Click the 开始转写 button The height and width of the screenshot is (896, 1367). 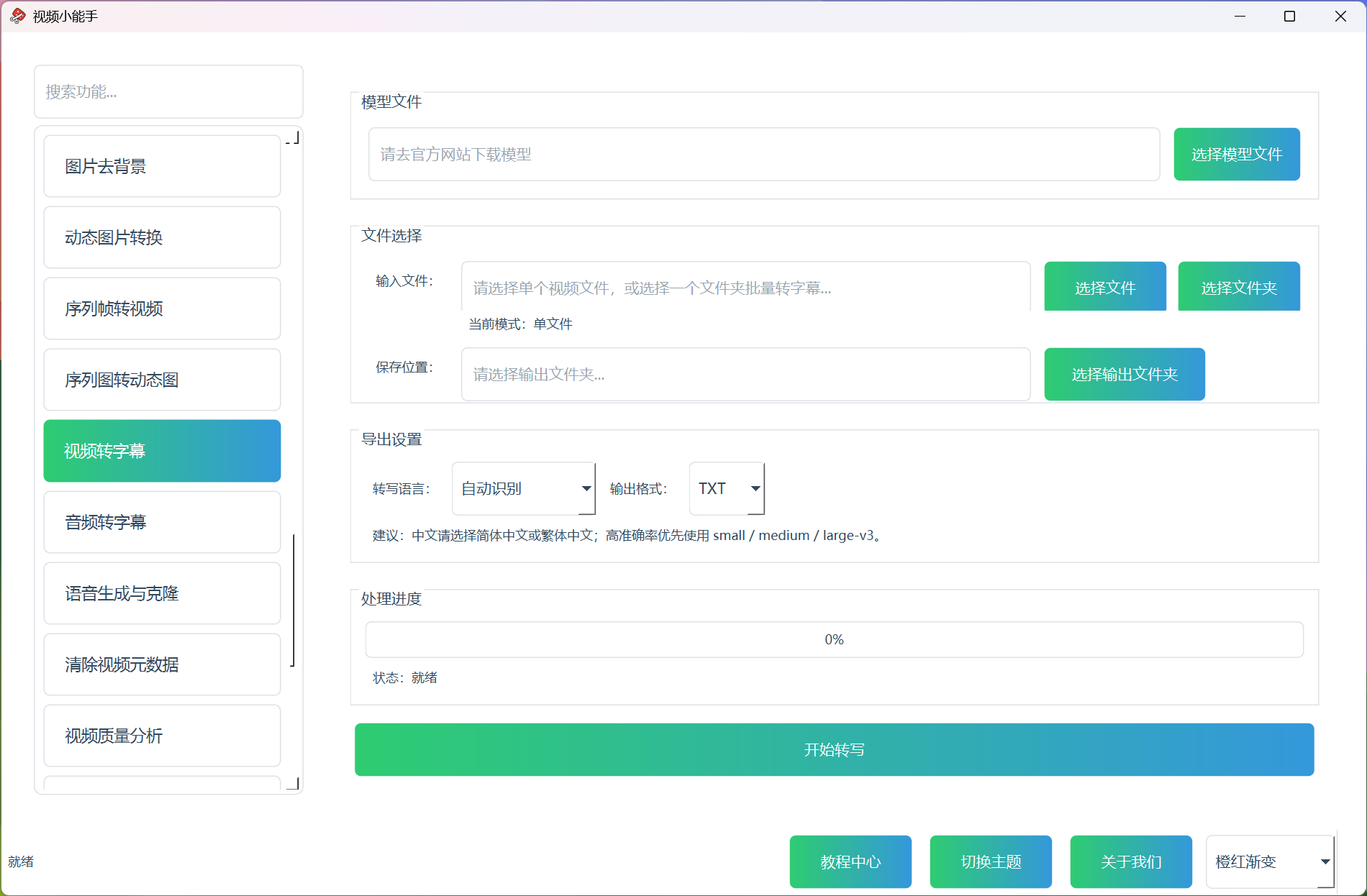835,750
